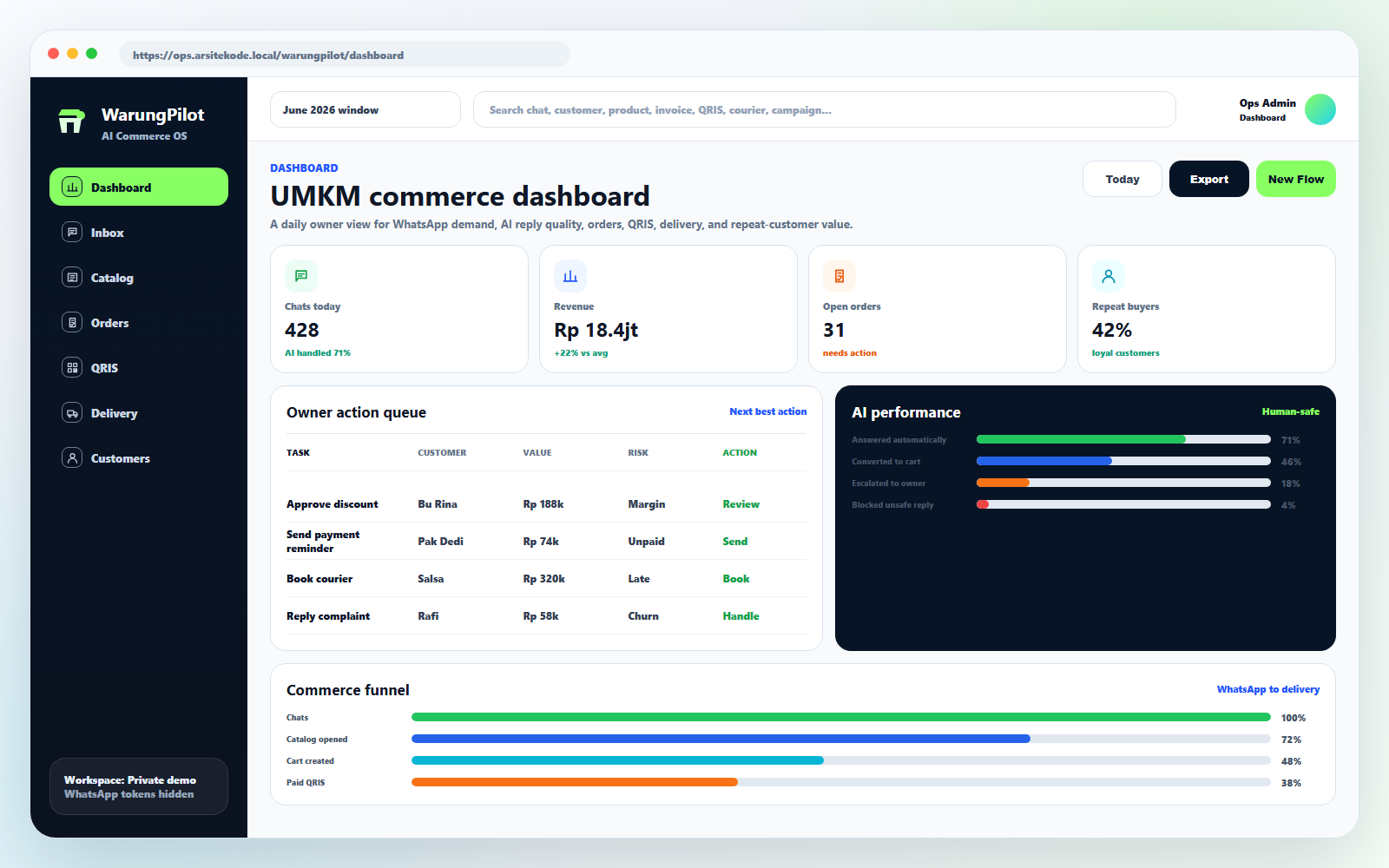Click the QRIS code icon
This screenshot has width=1389, height=868.
(72, 368)
